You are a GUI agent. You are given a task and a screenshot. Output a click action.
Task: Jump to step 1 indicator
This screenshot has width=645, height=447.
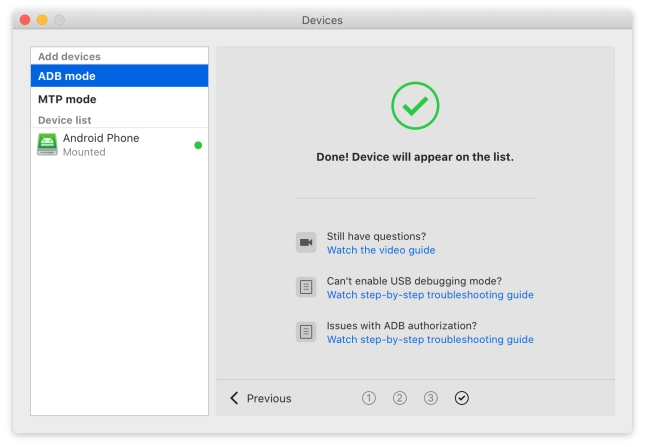point(369,398)
